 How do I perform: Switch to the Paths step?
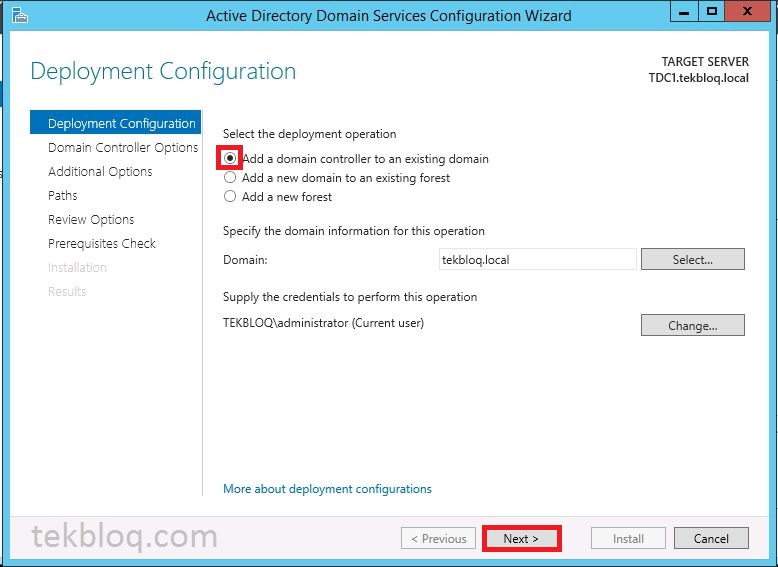pyautogui.click(x=63, y=195)
